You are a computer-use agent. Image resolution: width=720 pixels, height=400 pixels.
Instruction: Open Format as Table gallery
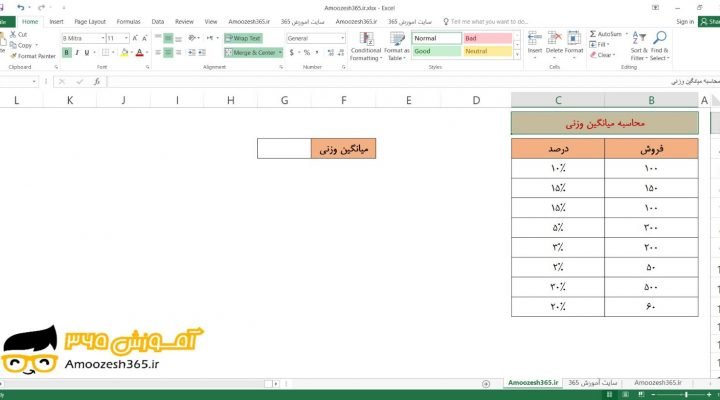point(397,46)
